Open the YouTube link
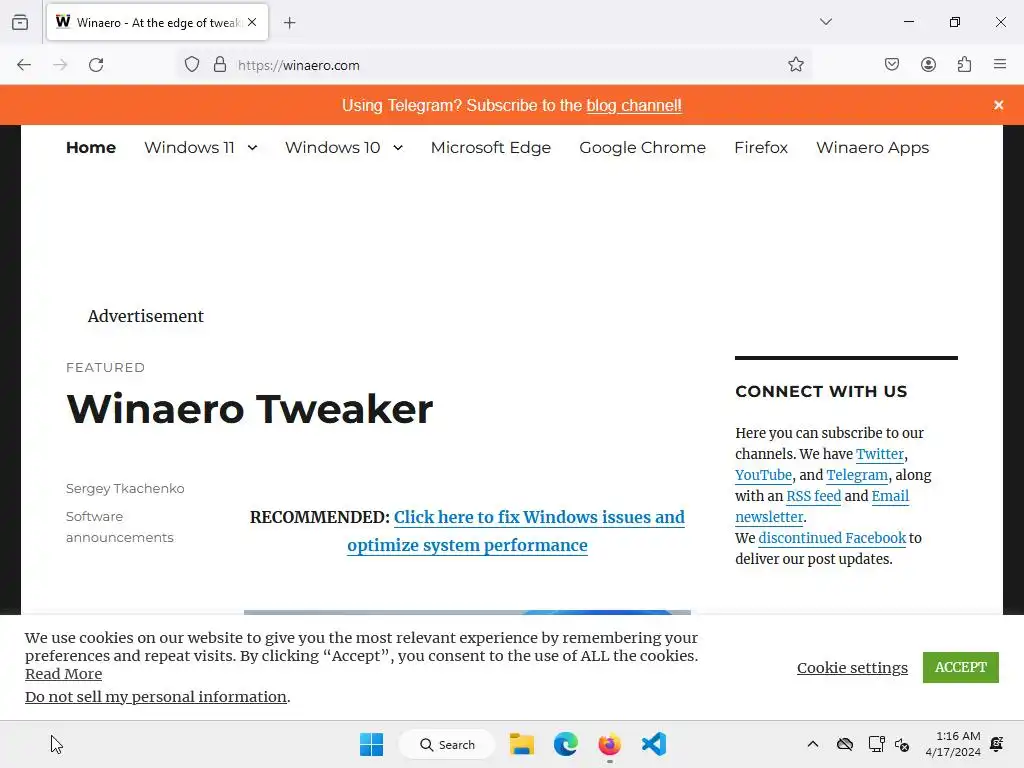 click(x=763, y=475)
